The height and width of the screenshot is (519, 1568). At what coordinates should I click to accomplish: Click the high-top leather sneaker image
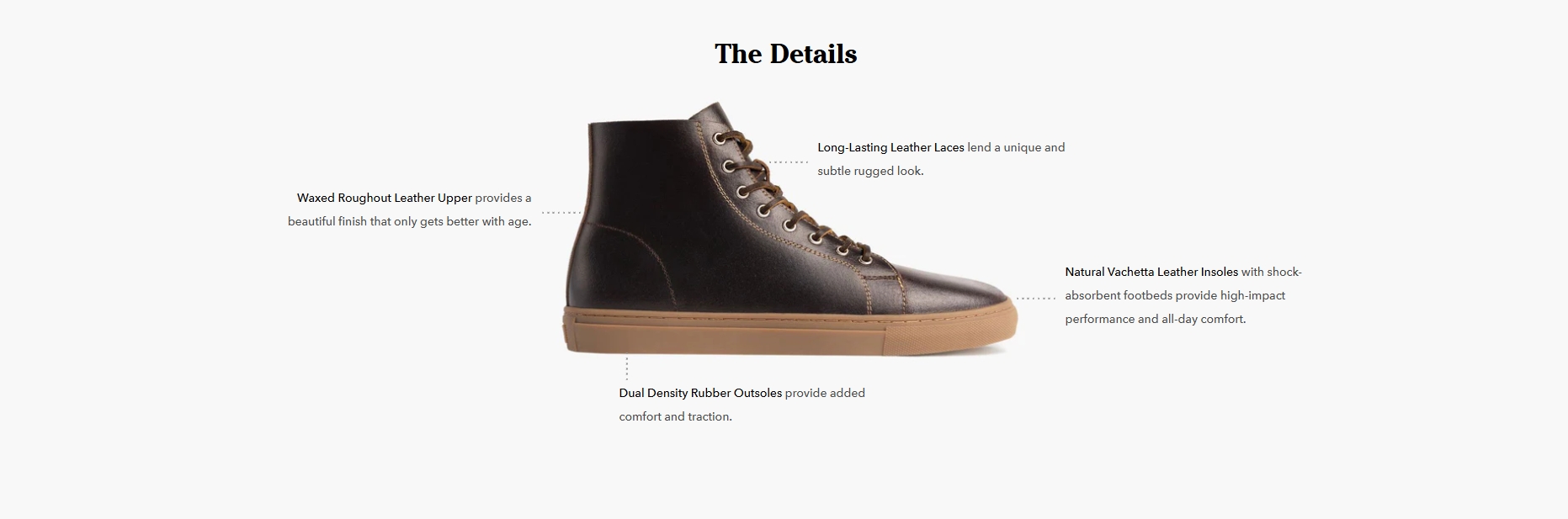790,229
